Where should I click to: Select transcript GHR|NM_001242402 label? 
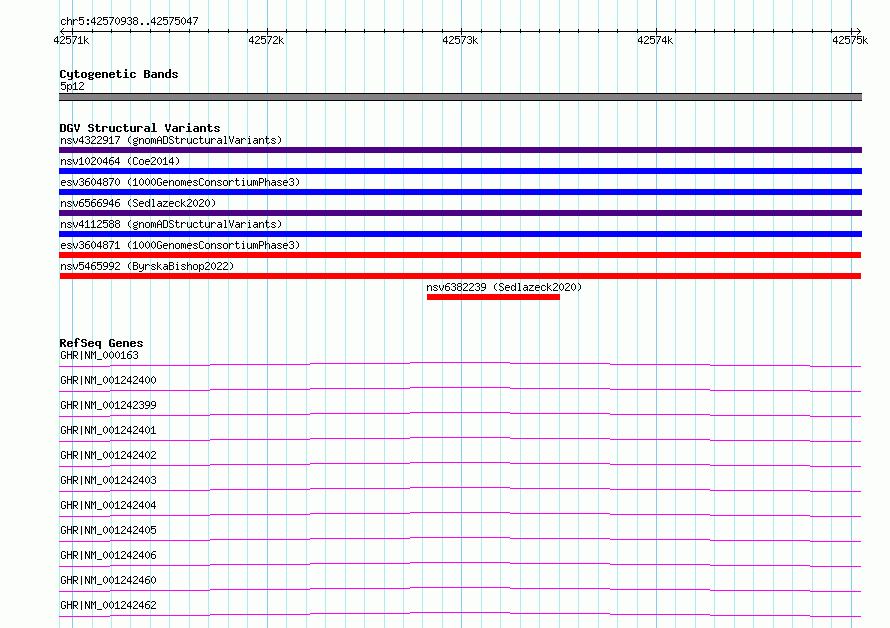(x=108, y=455)
